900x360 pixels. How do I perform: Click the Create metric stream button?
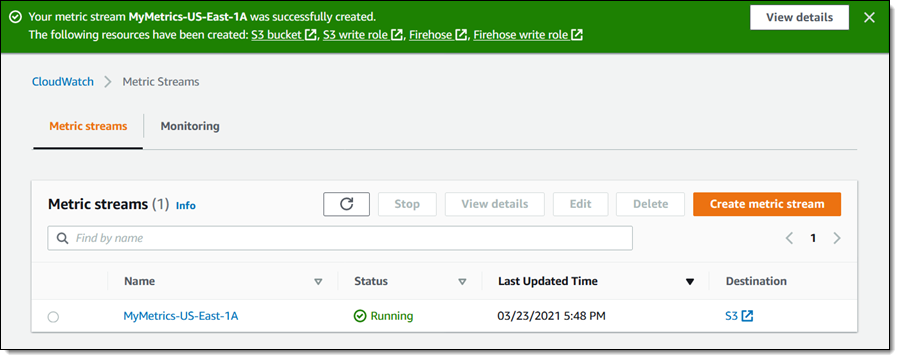point(767,204)
